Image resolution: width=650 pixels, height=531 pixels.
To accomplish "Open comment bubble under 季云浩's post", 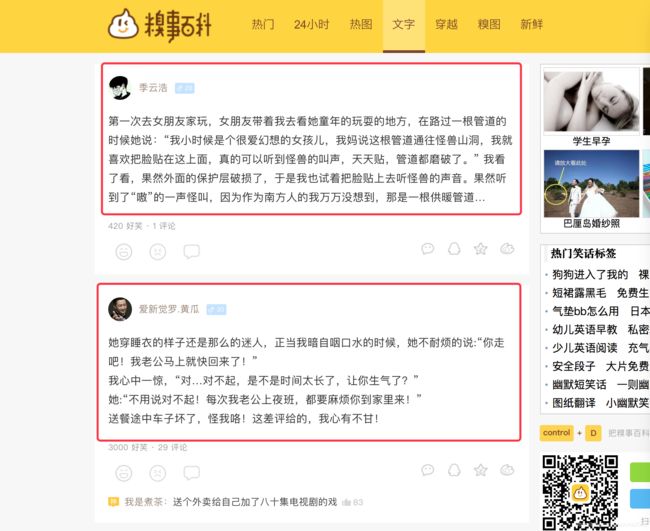I will pyautogui.click(x=192, y=252).
